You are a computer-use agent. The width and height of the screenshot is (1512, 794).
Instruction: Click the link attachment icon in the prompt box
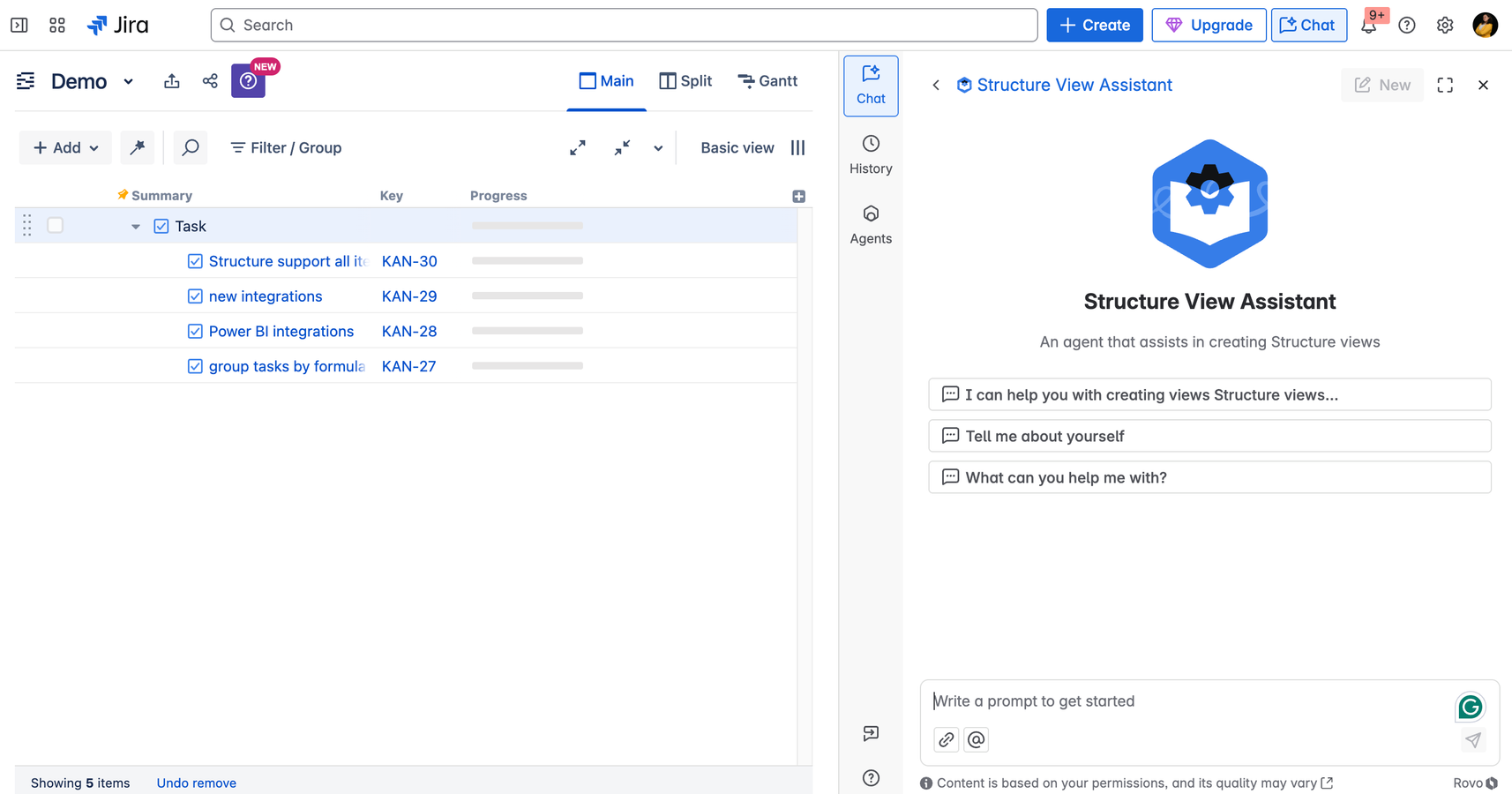[x=947, y=739]
